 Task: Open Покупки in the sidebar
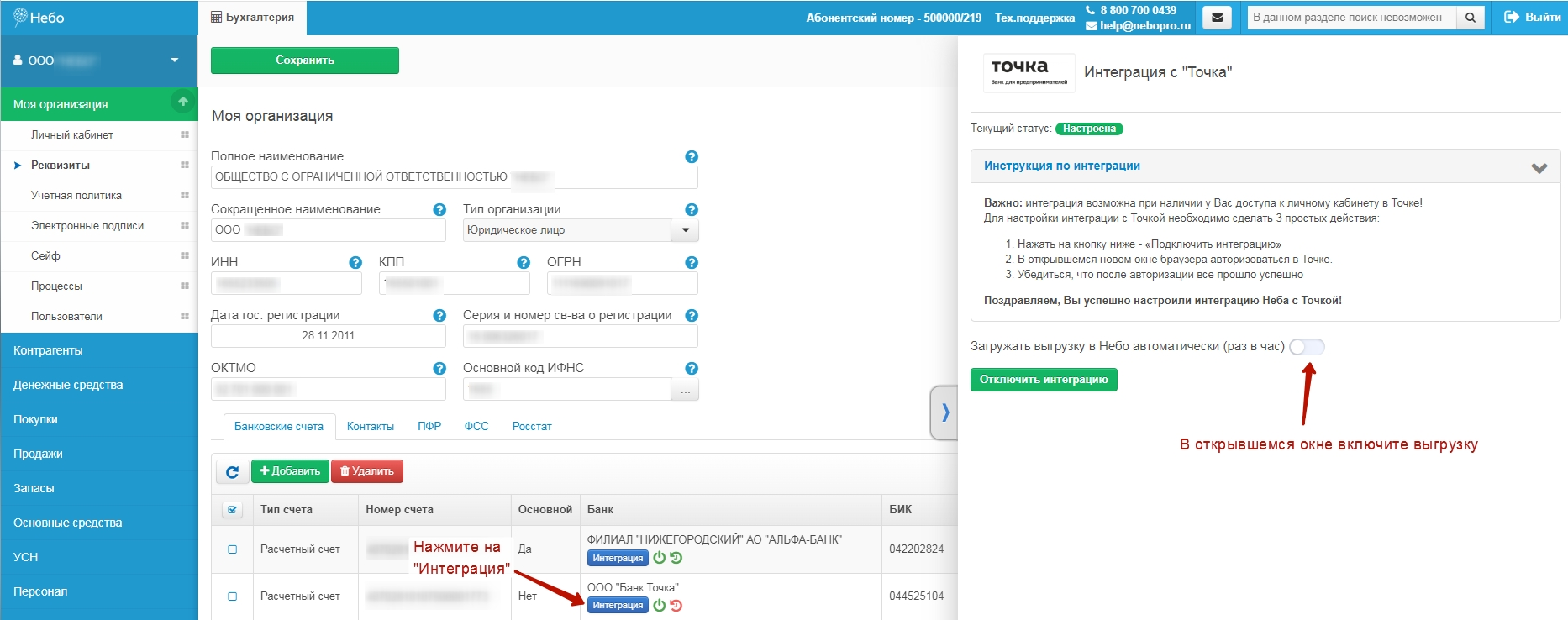99,419
